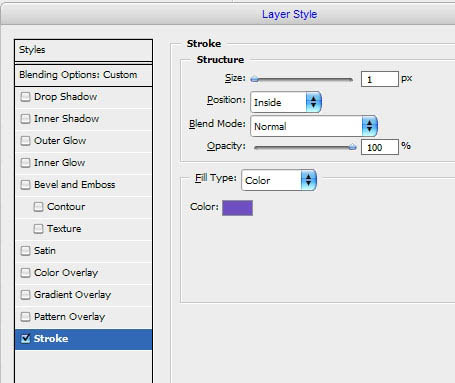Check the Gradient Overlay box
Image resolution: width=455 pixels, height=383 pixels.
pos(25,295)
